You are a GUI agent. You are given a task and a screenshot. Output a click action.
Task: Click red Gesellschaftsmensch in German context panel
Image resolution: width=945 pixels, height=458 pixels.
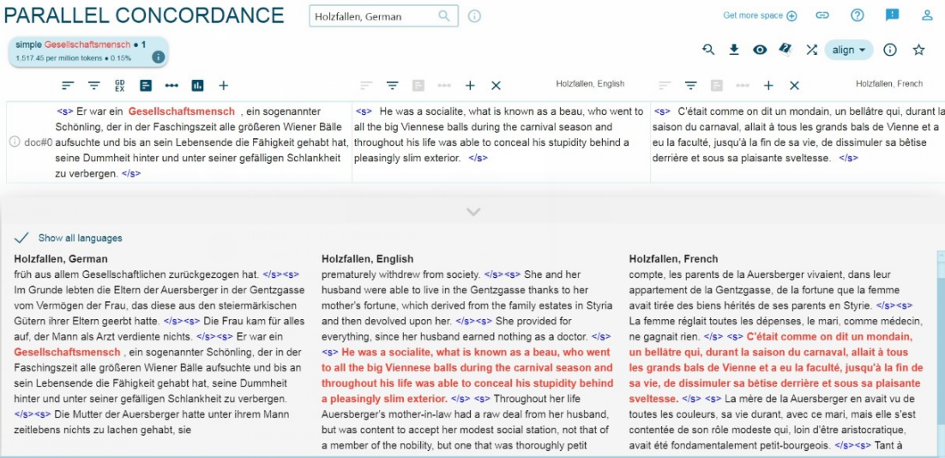(x=67, y=352)
